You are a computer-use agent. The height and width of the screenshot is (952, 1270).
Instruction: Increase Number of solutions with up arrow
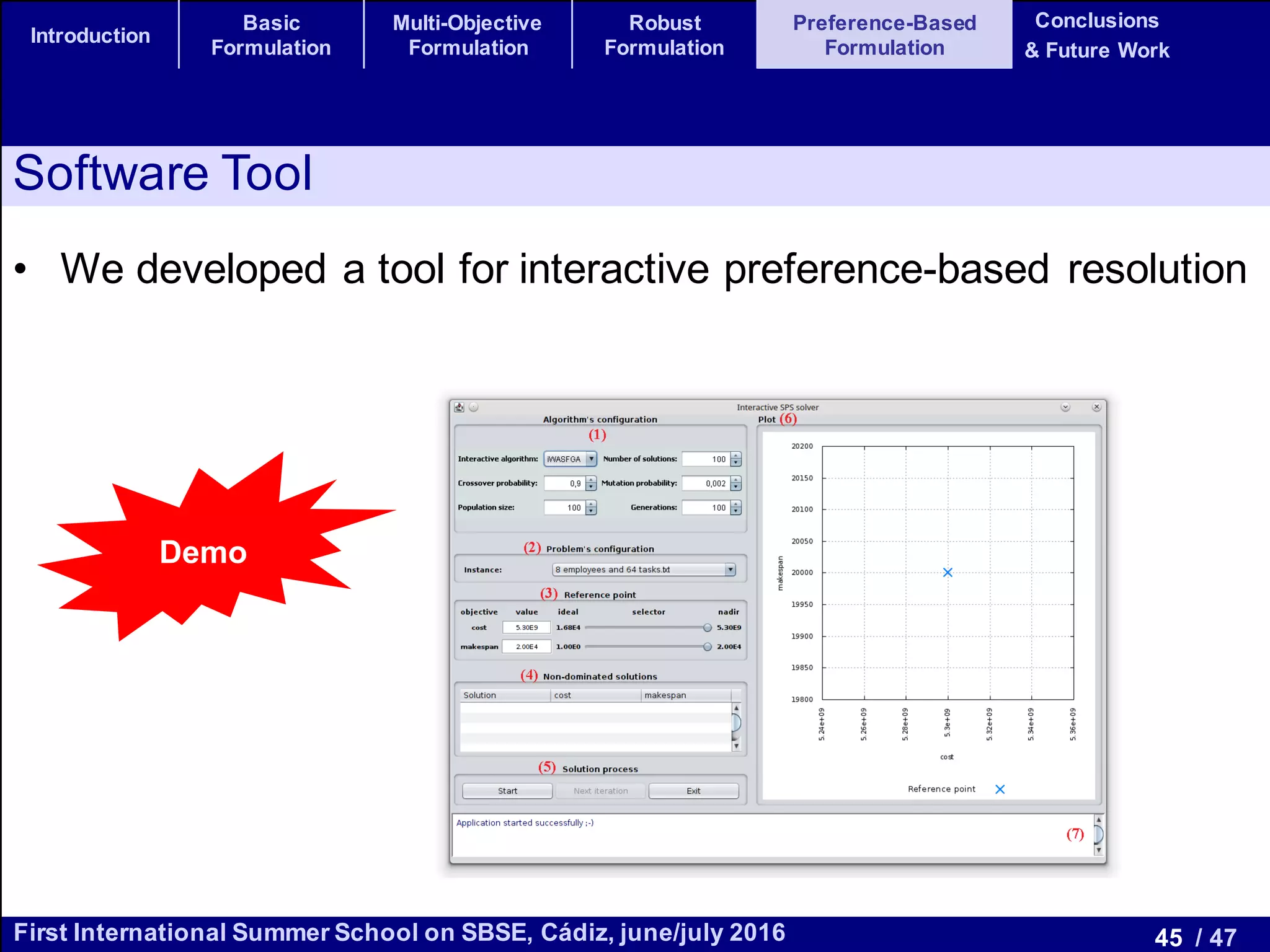[736, 456]
